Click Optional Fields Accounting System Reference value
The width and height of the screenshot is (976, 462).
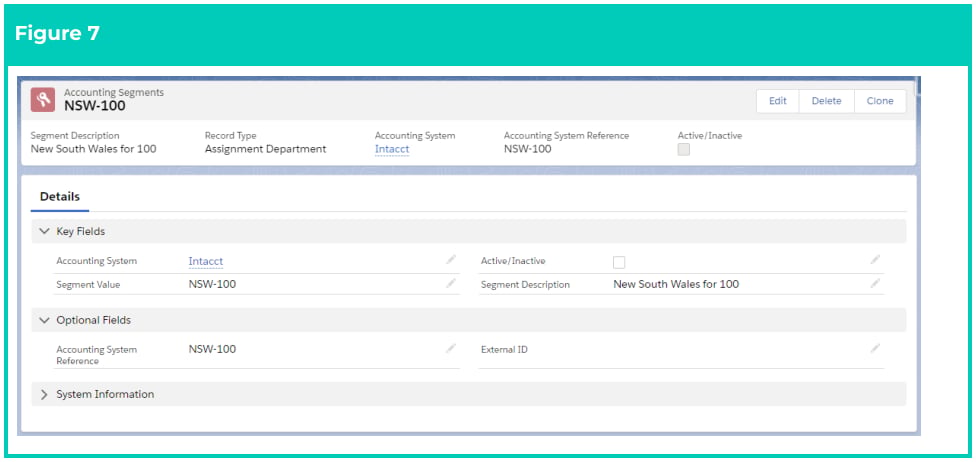(212, 349)
